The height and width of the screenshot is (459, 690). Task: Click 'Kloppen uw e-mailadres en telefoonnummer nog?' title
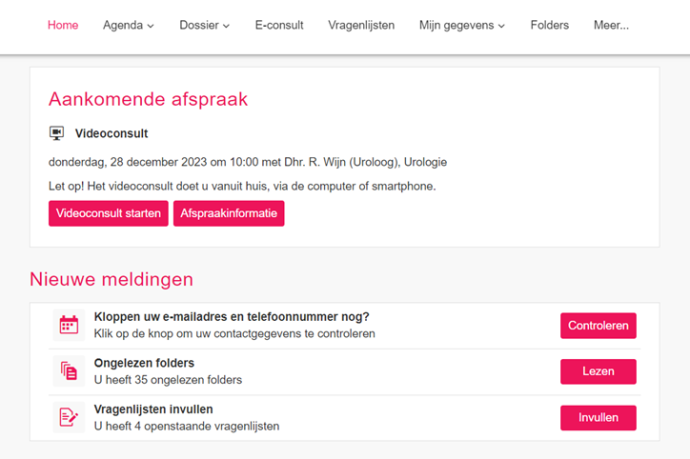(x=231, y=317)
